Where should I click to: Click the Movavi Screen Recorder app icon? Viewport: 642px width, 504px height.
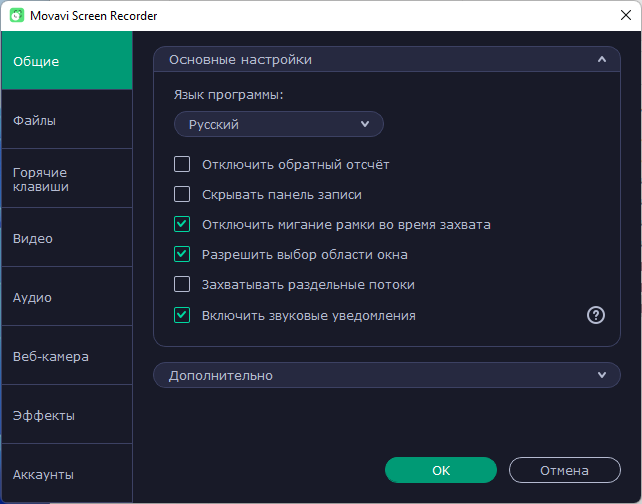point(18,16)
